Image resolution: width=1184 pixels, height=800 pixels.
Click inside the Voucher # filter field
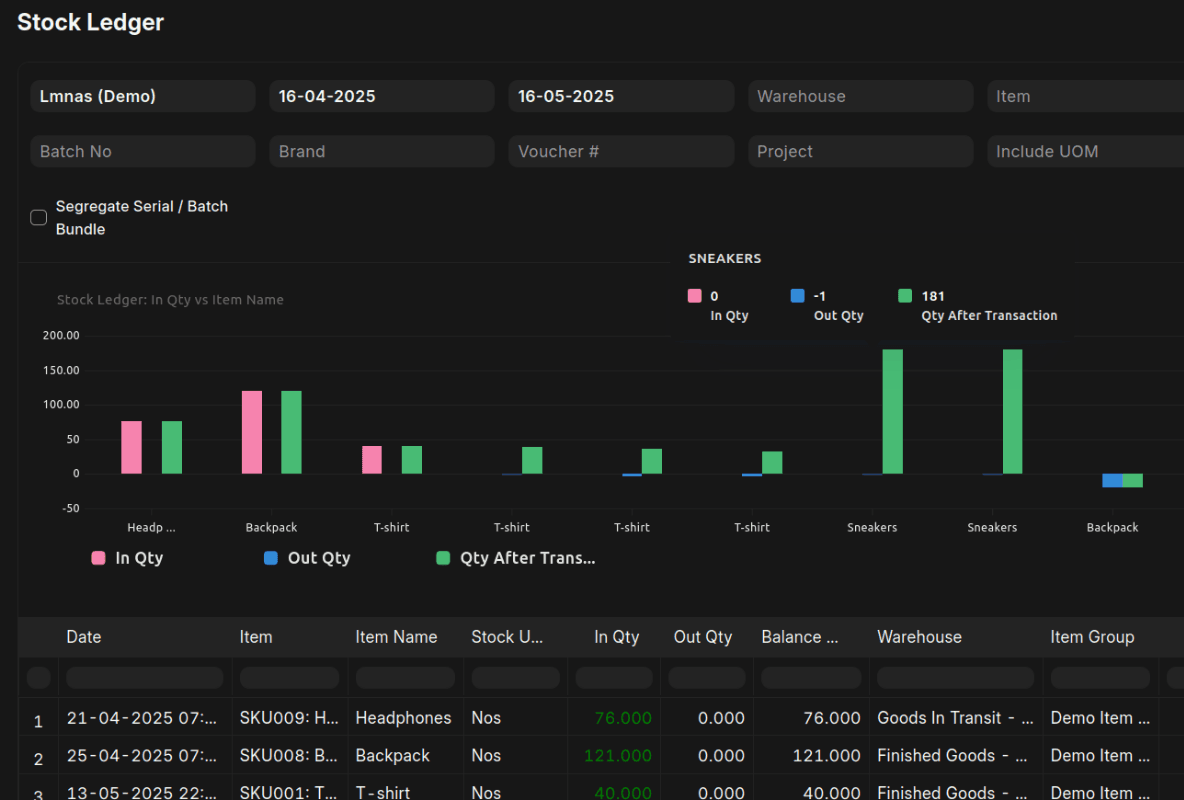pyautogui.click(x=621, y=151)
